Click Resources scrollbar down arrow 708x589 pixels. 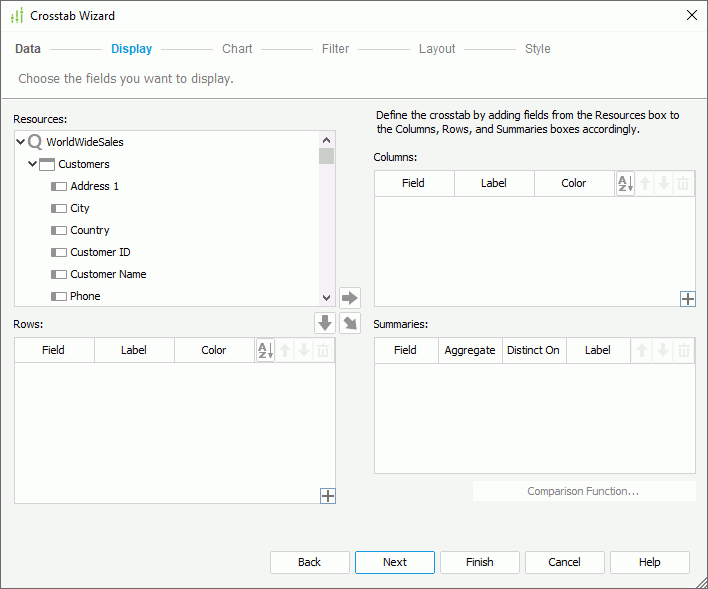click(326, 298)
